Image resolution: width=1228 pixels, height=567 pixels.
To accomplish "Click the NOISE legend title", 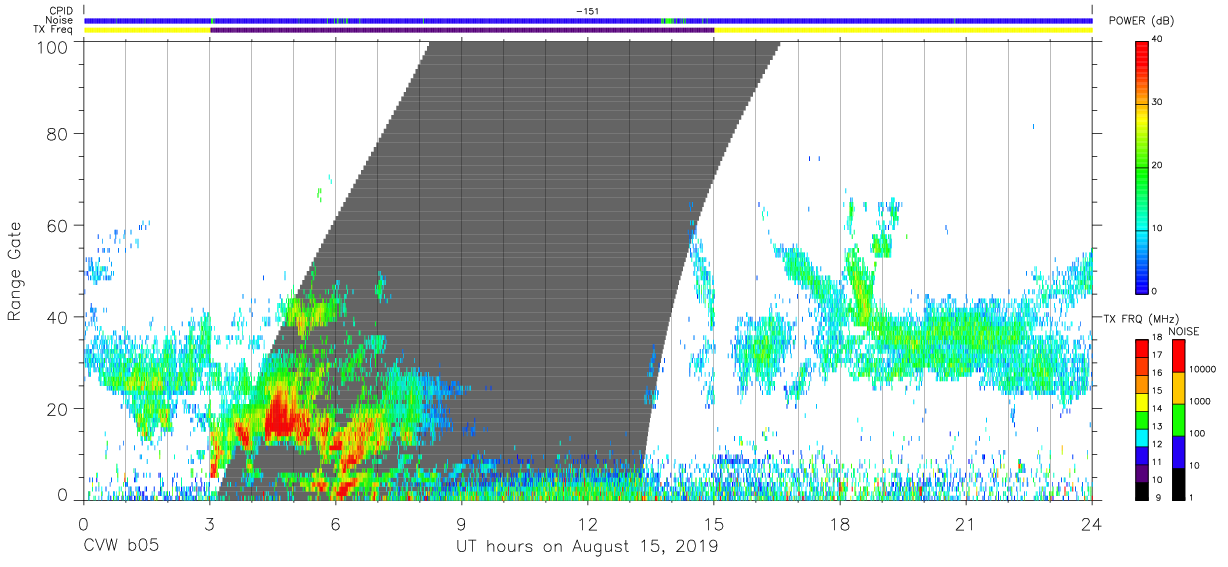I will click(x=1182, y=331).
